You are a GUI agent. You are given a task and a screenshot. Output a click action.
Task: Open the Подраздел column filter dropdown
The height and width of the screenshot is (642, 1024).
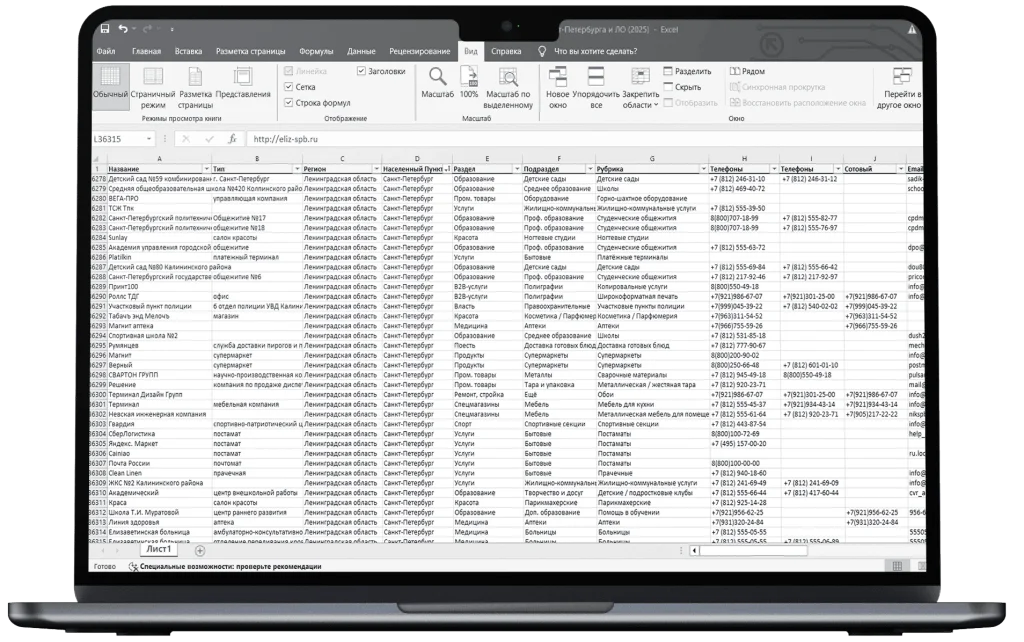click(590, 169)
